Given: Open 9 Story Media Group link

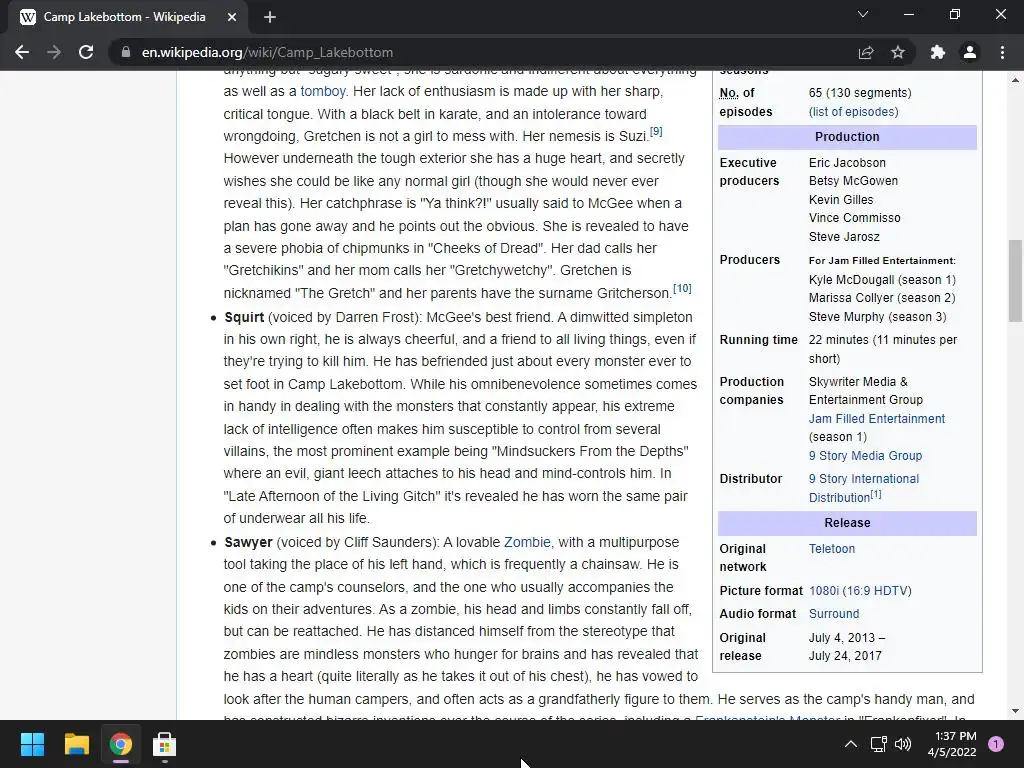Looking at the screenshot, I should [865, 456].
